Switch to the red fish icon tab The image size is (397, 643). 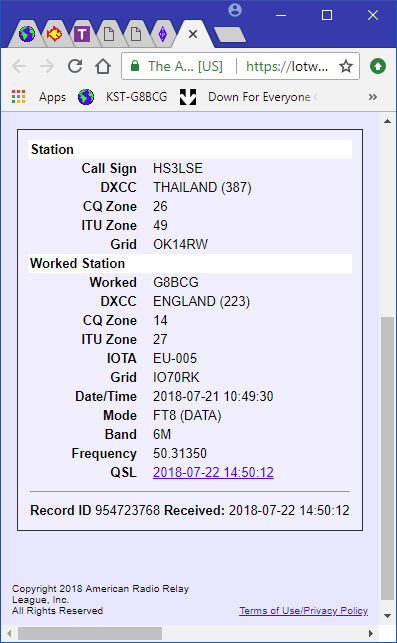54,34
